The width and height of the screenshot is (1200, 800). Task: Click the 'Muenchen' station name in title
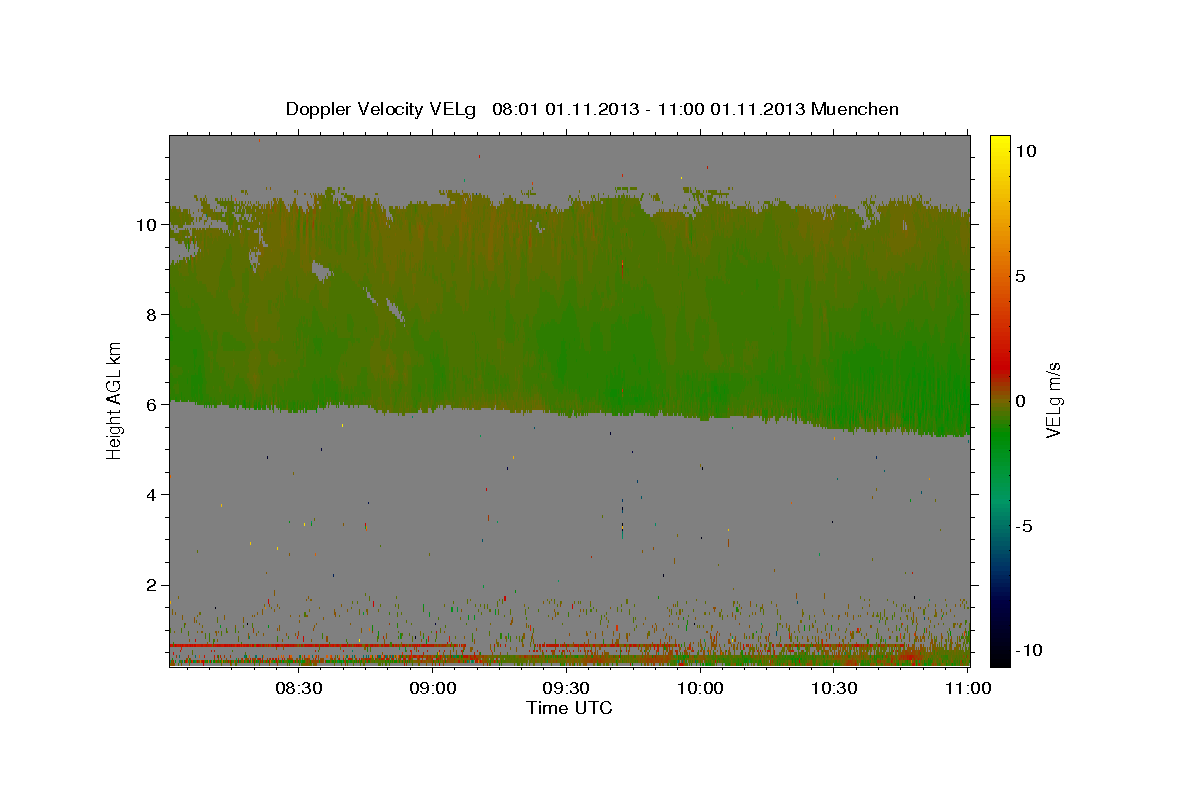click(x=855, y=109)
